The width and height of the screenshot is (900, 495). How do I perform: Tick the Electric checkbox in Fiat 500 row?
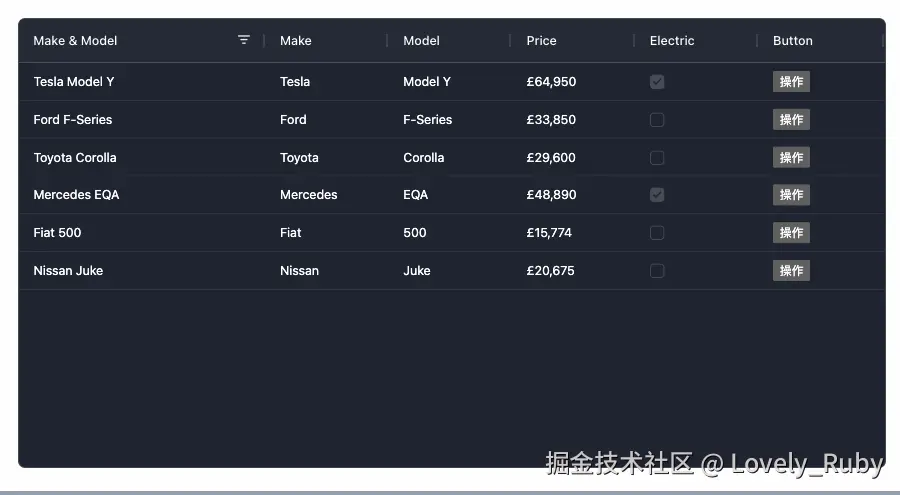[657, 233]
